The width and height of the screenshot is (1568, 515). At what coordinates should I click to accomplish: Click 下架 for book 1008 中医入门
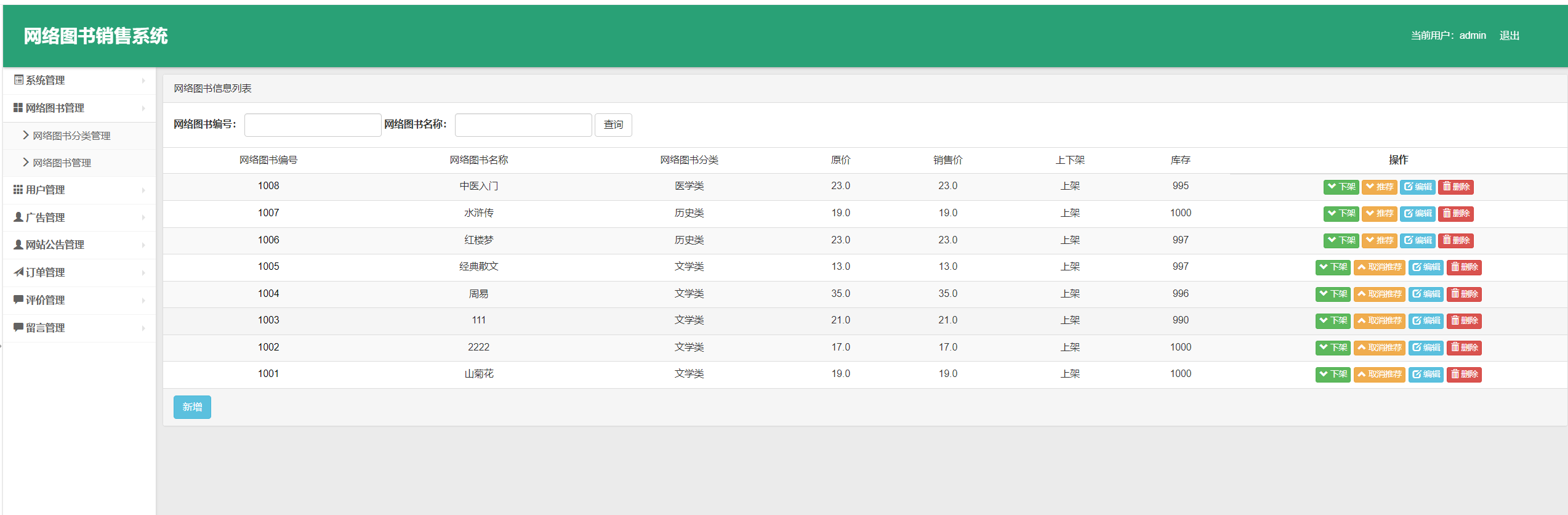coord(1341,187)
